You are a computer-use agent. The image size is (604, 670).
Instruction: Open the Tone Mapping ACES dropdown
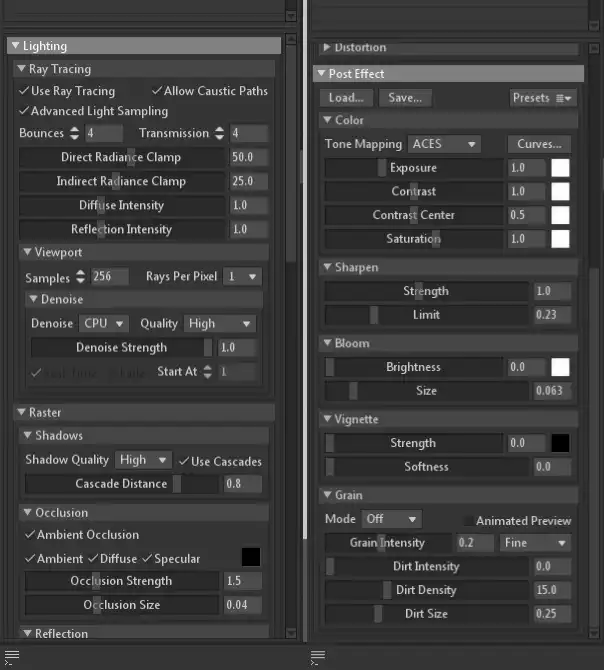click(444, 144)
